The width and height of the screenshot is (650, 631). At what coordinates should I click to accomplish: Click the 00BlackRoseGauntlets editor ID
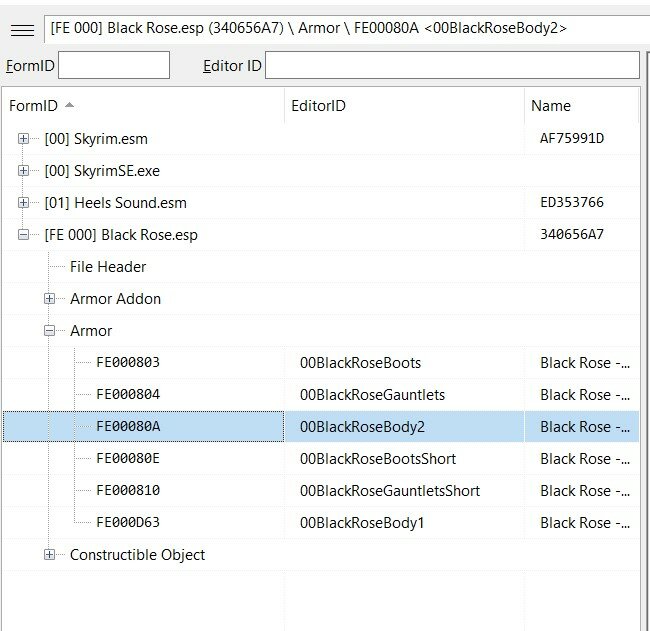[372, 395]
